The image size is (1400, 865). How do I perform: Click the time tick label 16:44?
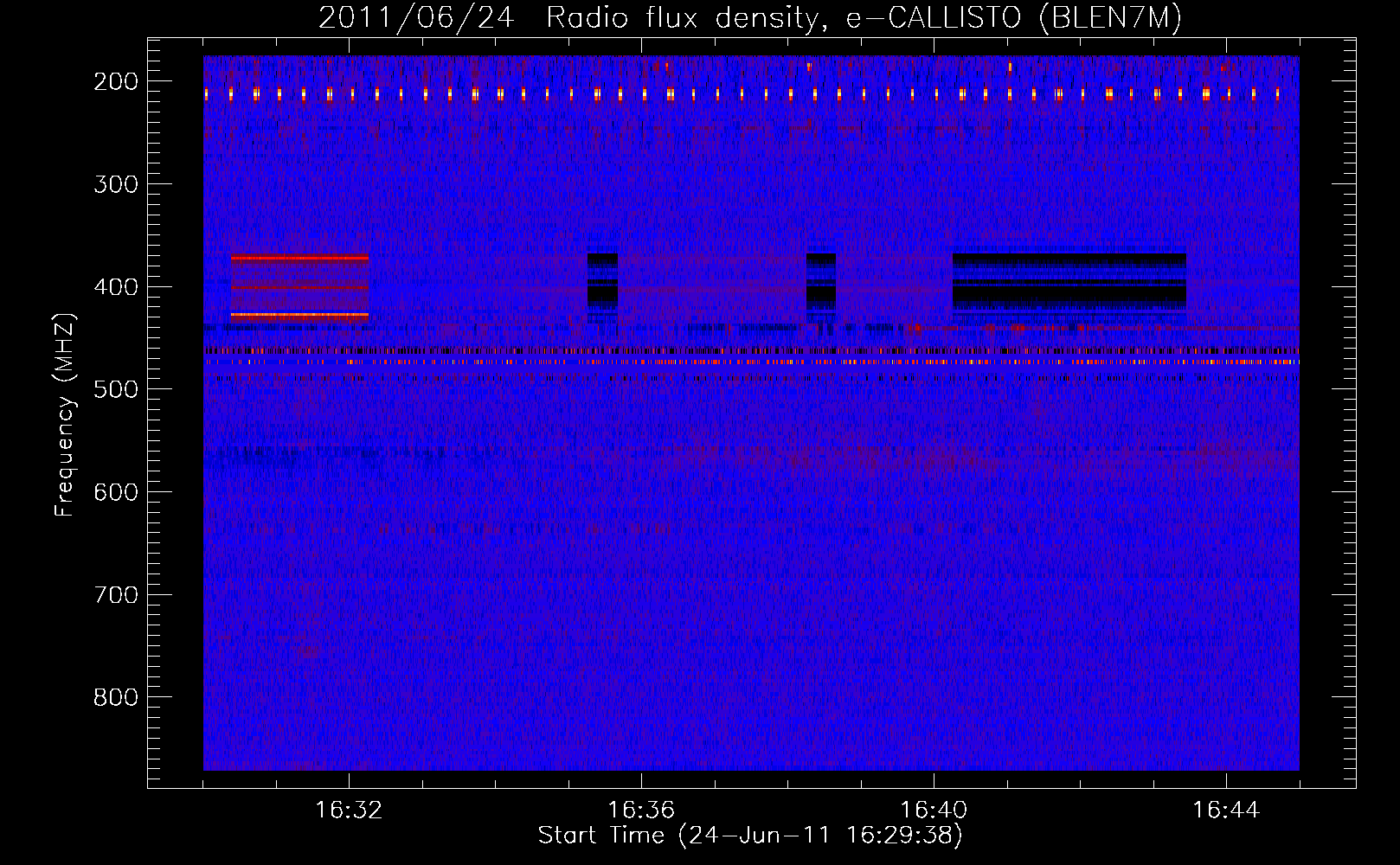tap(1226, 811)
